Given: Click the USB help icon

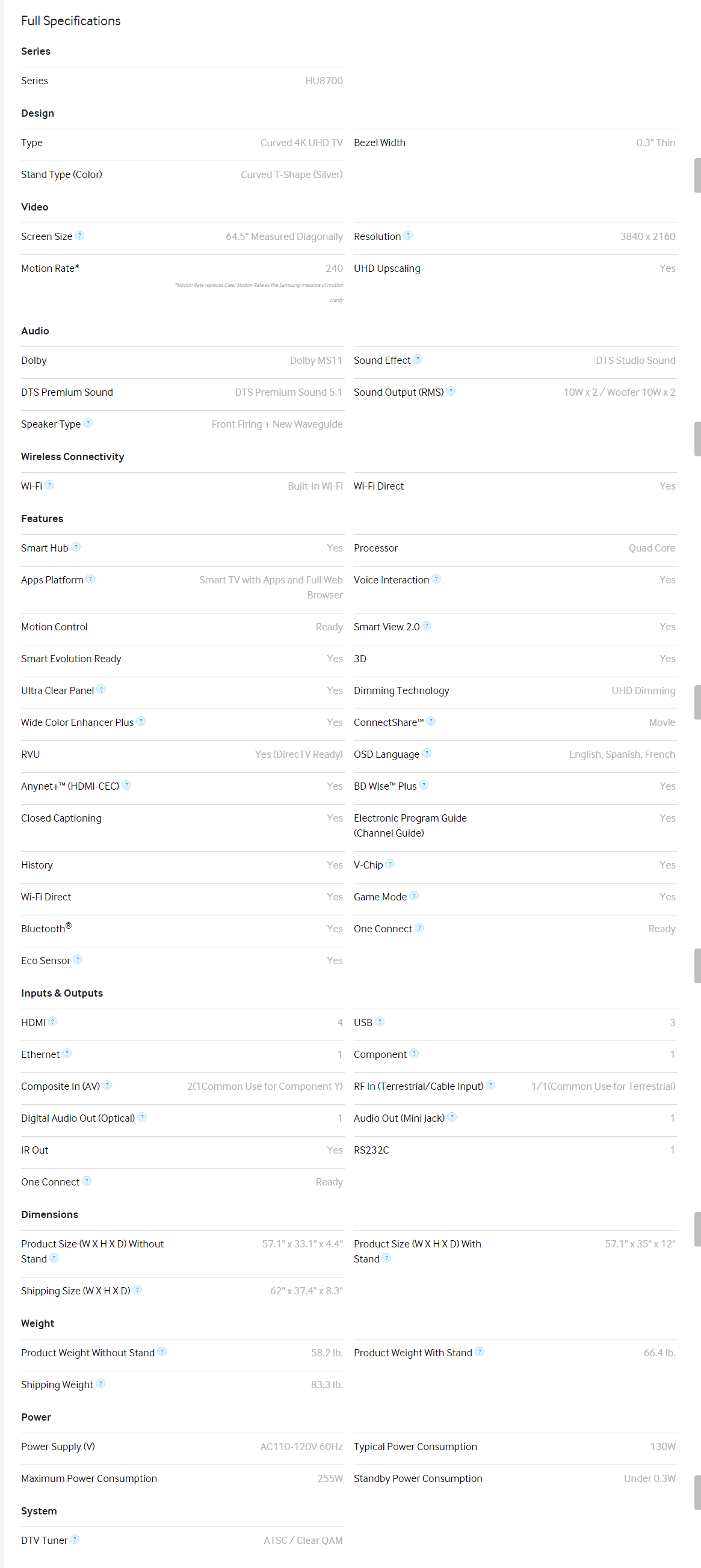Looking at the screenshot, I should tap(380, 1022).
